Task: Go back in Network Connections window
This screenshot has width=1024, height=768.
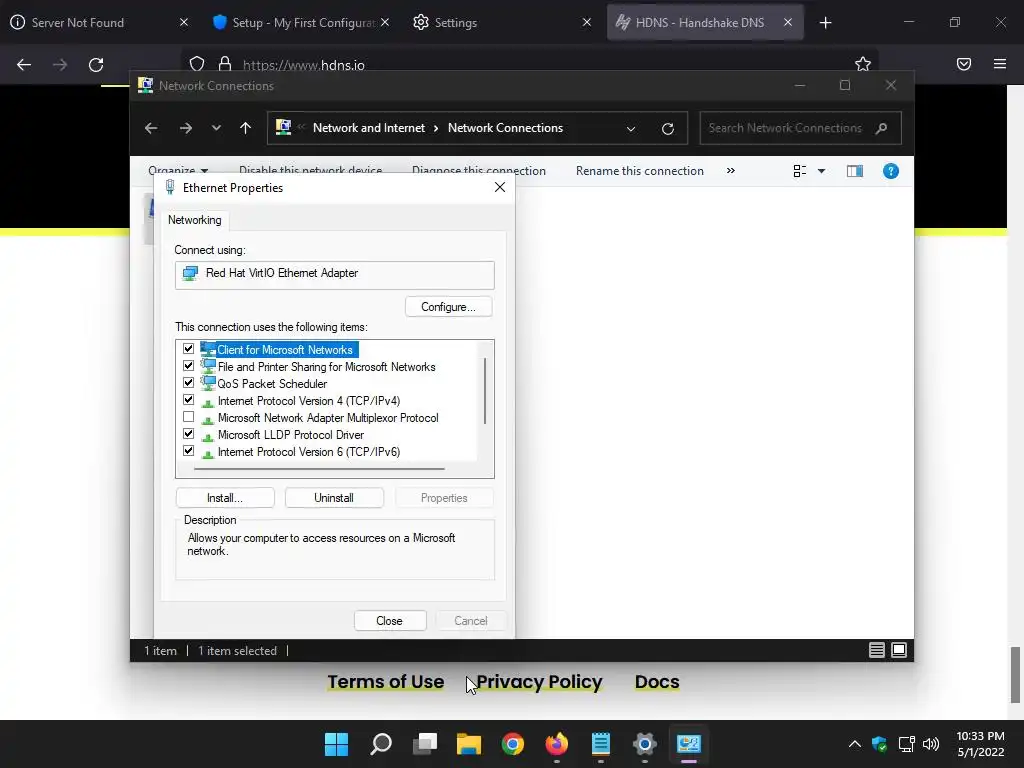Action: click(151, 128)
